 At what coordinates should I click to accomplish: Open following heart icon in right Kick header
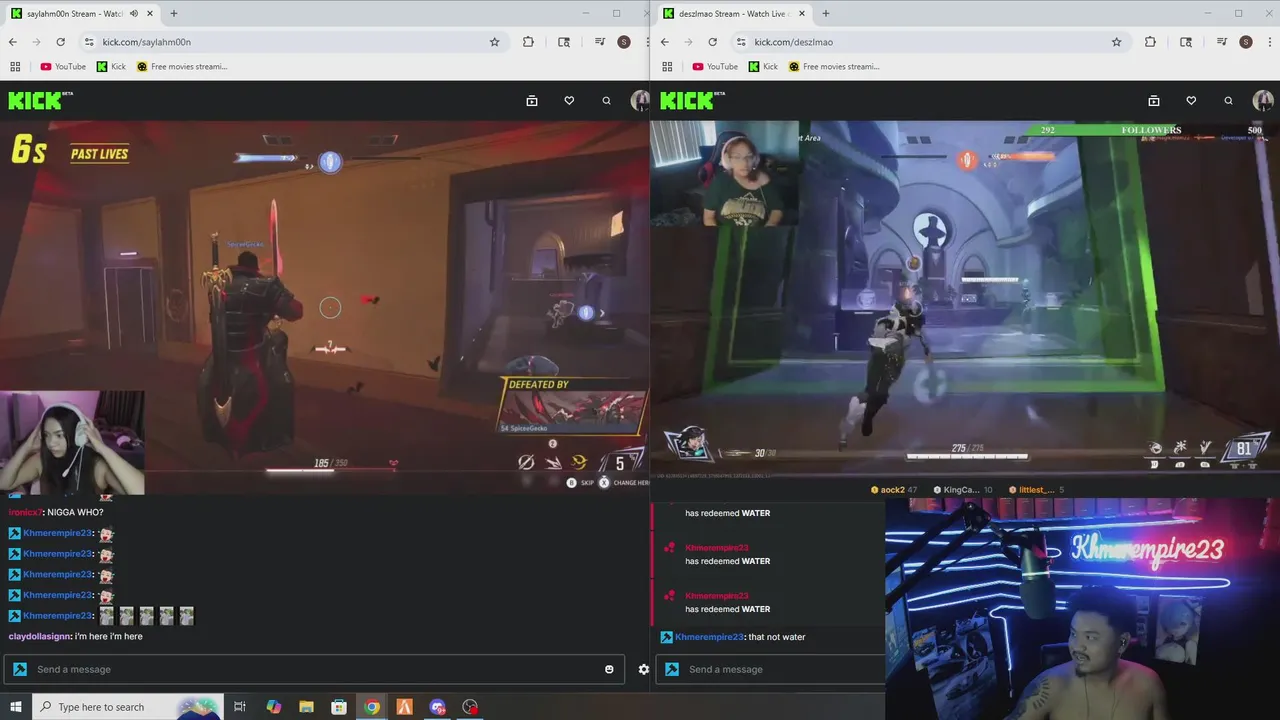1191,100
